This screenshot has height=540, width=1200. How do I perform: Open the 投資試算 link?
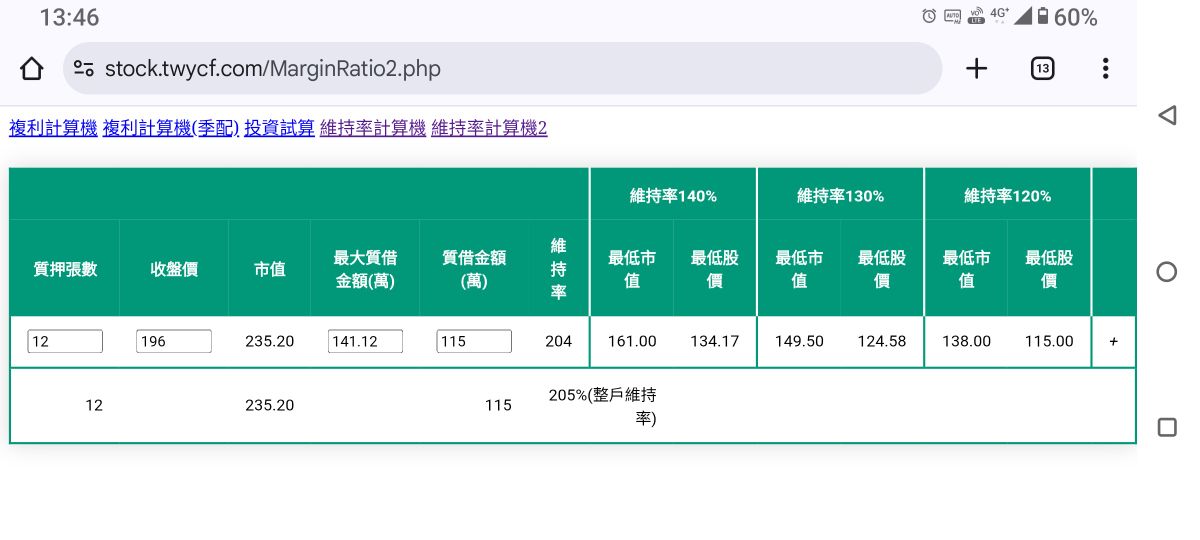pyautogui.click(x=280, y=128)
